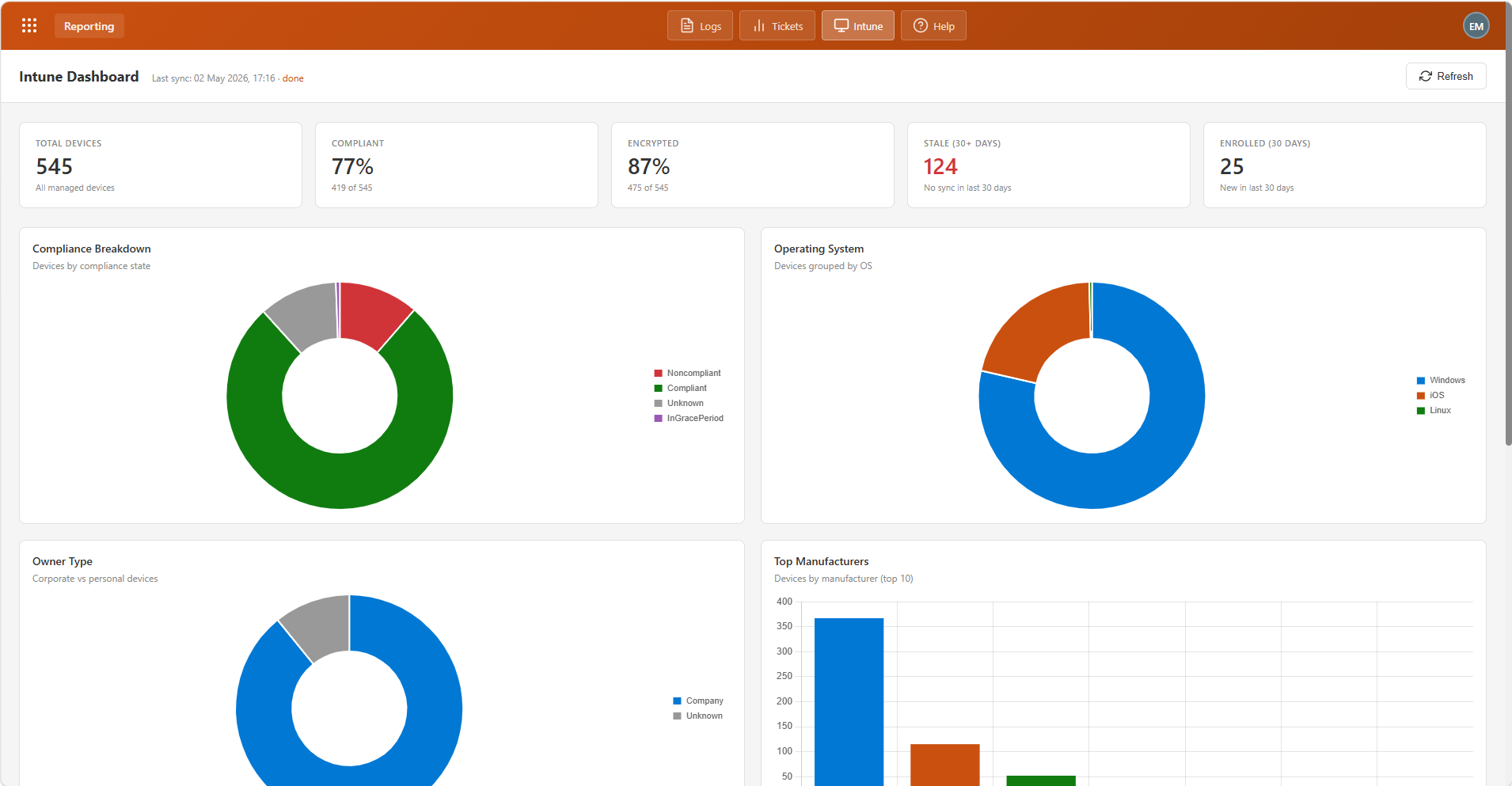Click 'New in last 30 days'
The image size is (1512, 786).
(x=1257, y=188)
